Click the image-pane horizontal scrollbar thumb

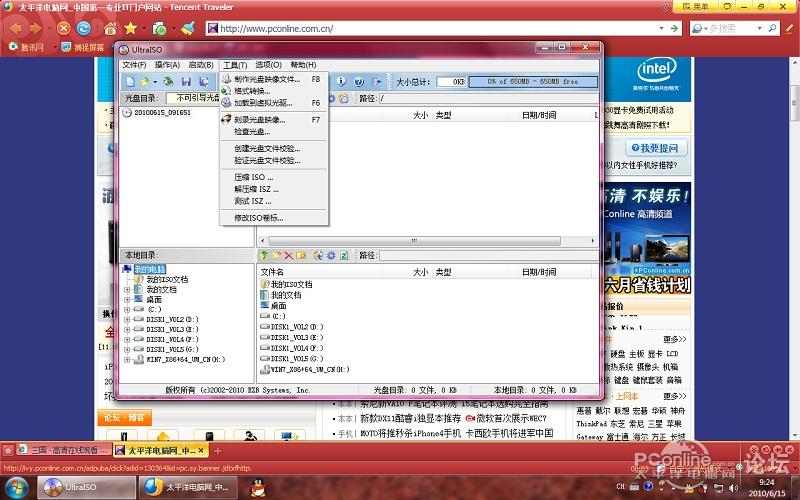(414, 240)
